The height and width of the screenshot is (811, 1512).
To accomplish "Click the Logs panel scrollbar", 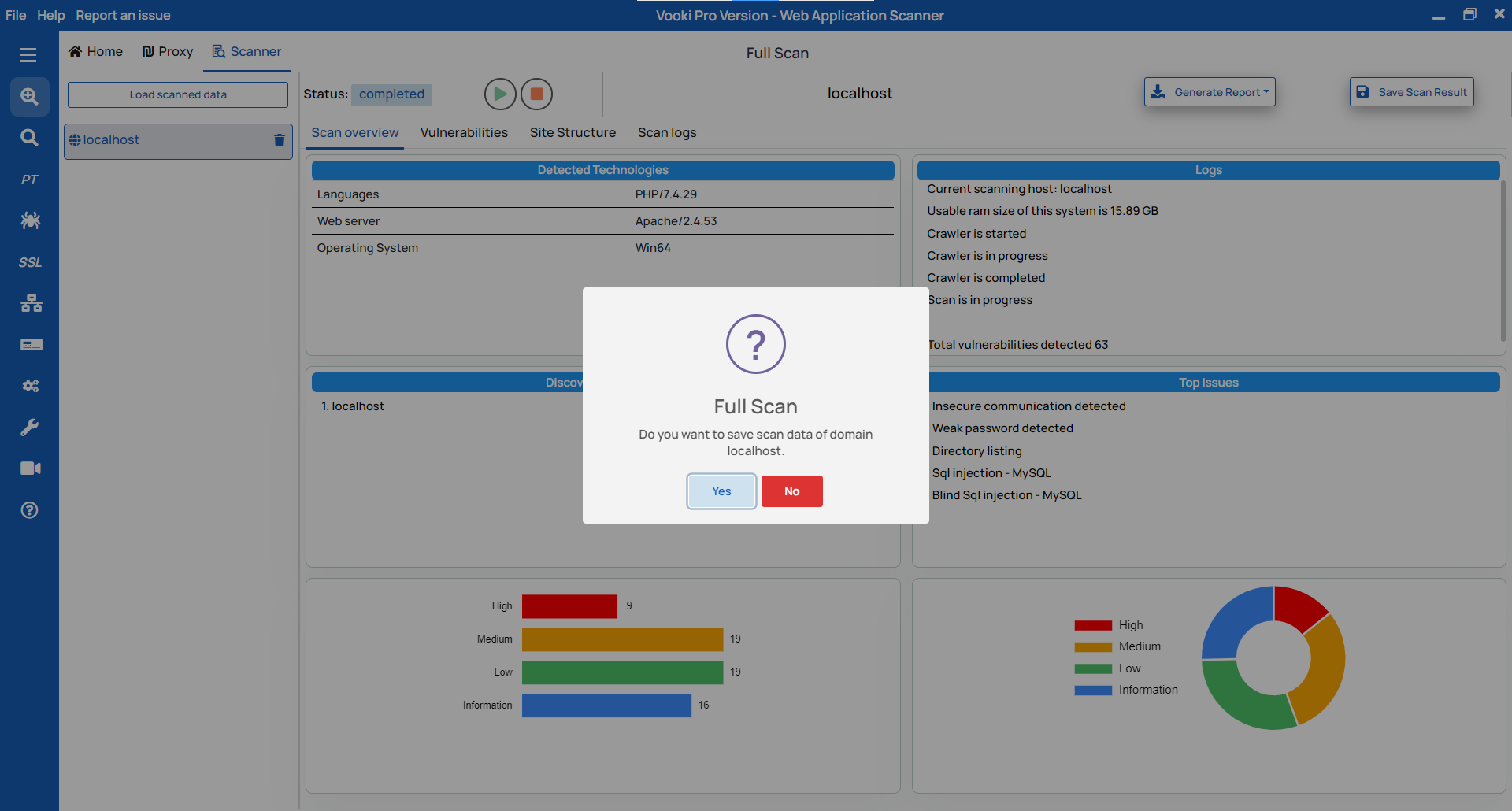I will click(x=1503, y=260).
